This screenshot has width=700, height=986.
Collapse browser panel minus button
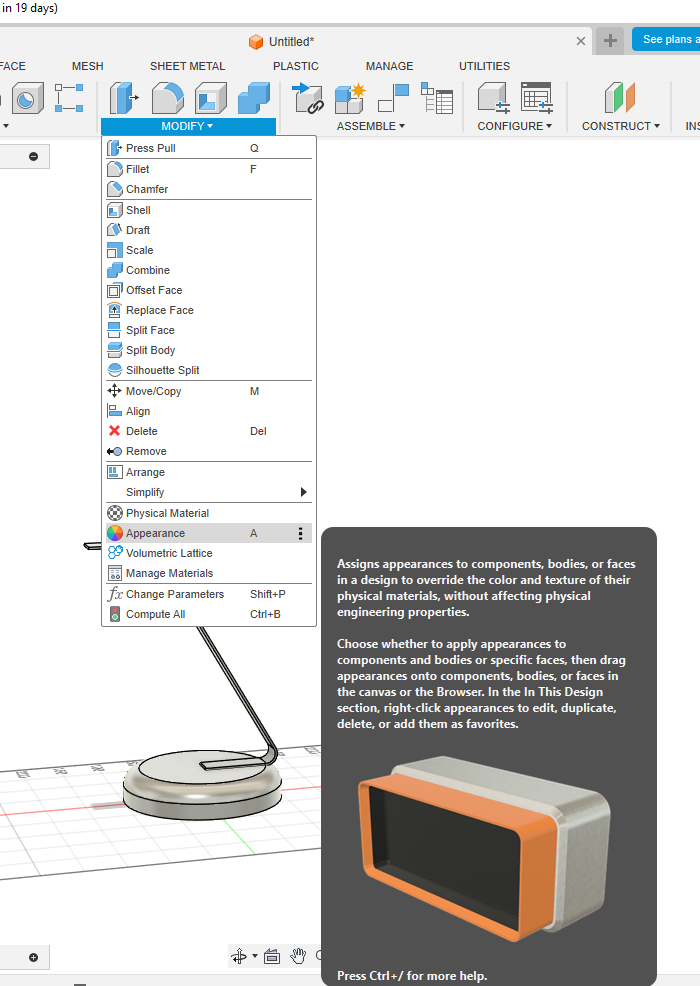pos(33,157)
